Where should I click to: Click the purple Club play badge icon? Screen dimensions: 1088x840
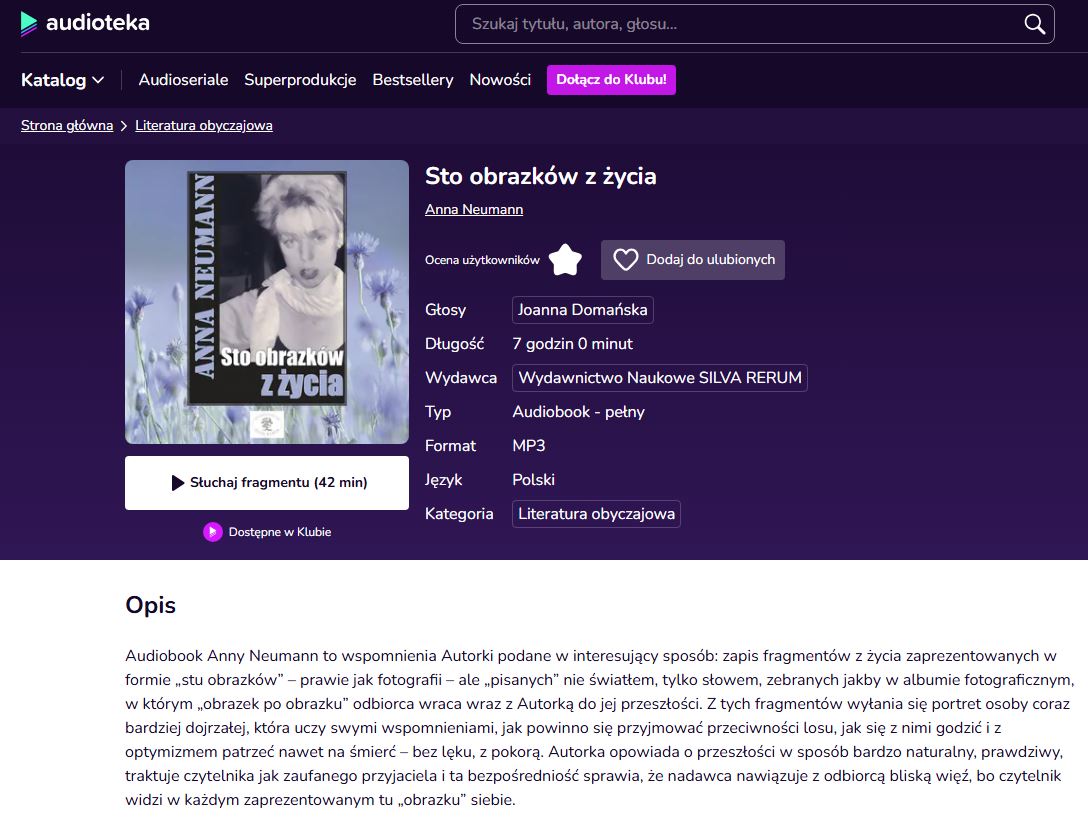213,532
